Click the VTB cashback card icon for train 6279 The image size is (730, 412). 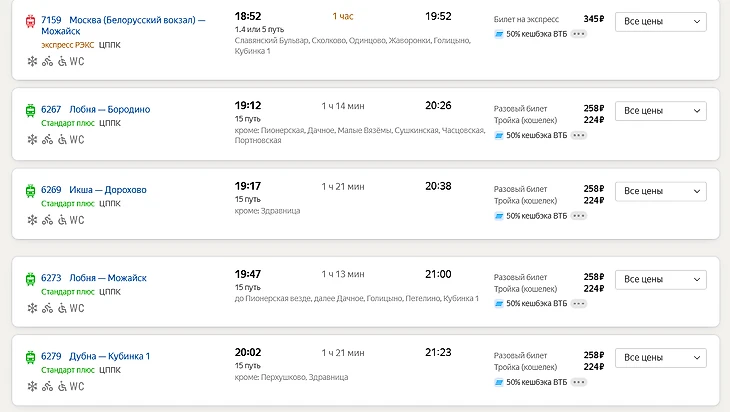(499, 382)
